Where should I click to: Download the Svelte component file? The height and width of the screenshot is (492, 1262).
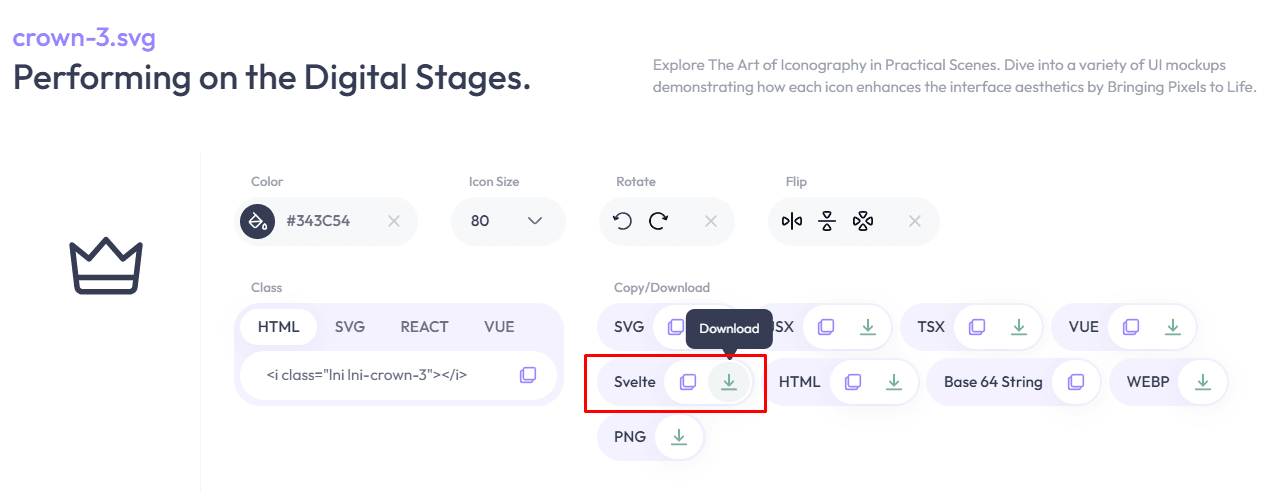click(x=730, y=382)
